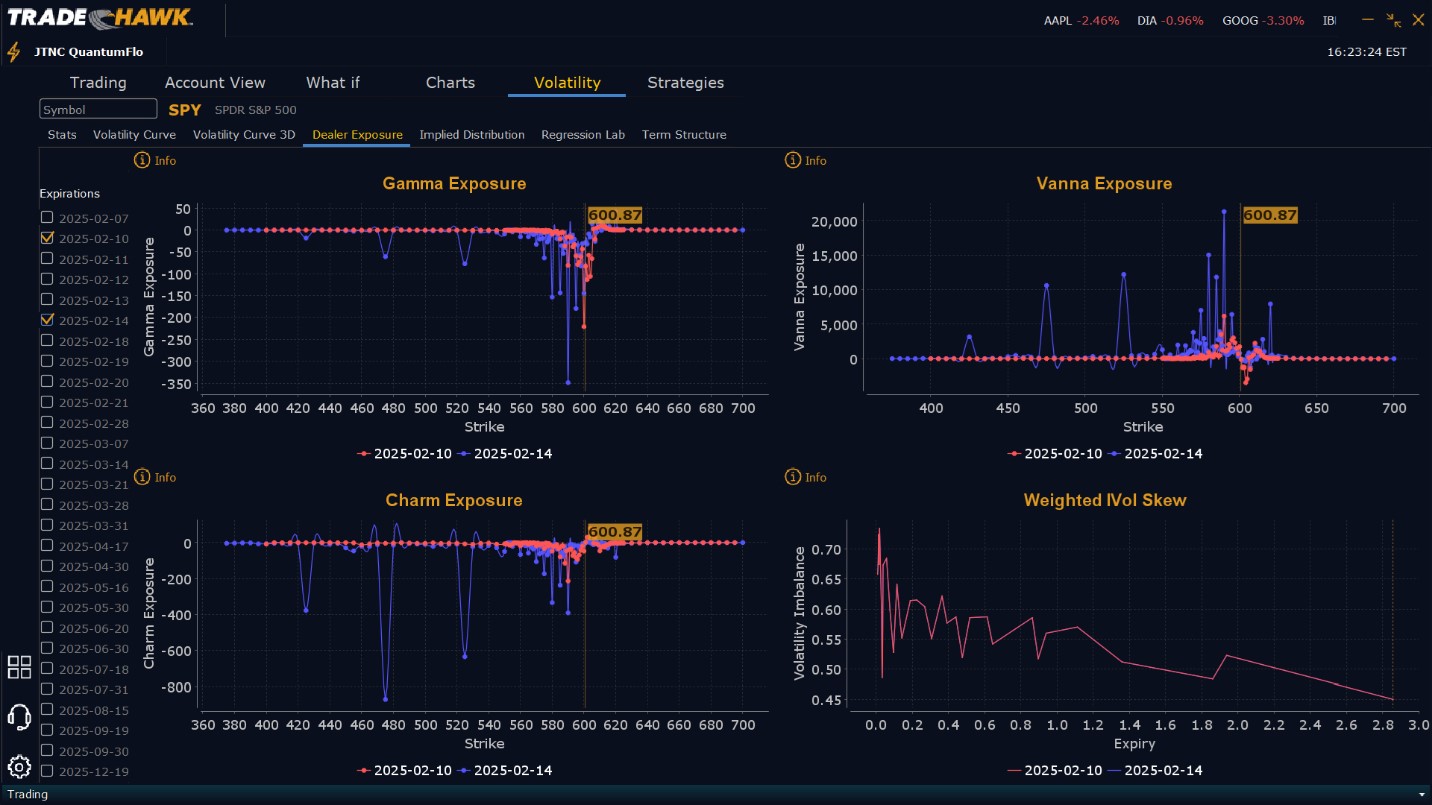Hide 2025-02-14 series in Vanna Exposure legend

point(1156,453)
